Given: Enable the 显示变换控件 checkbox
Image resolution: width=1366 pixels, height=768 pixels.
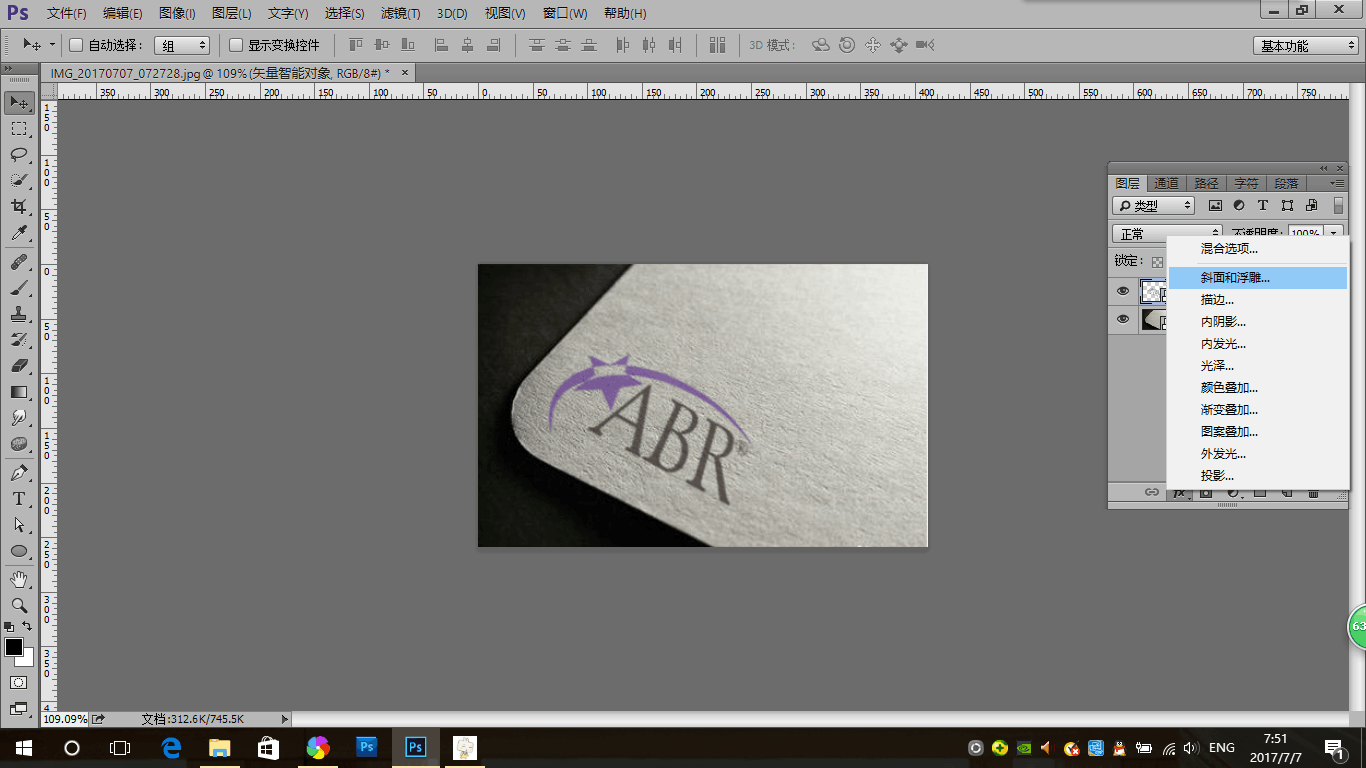Looking at the screenshot, I should 236,45.
